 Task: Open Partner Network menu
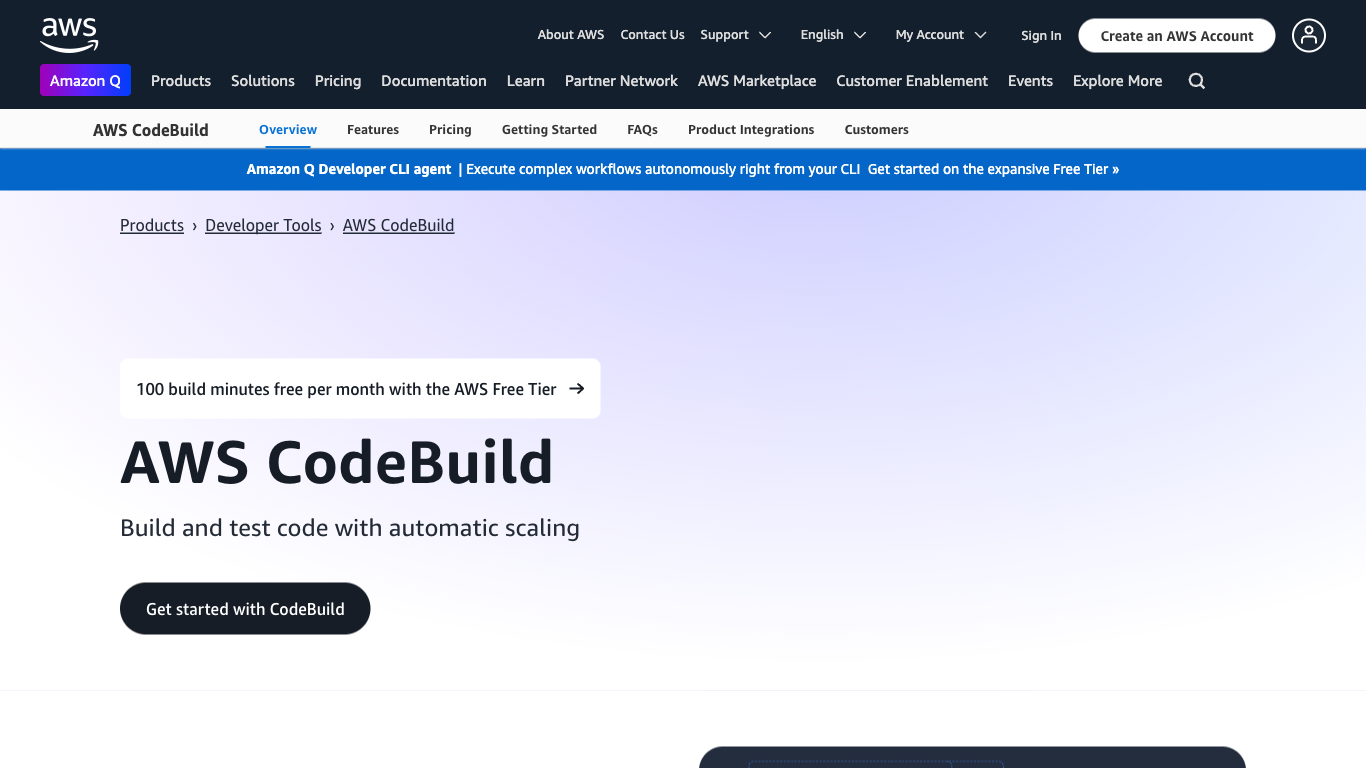point(621,81)
